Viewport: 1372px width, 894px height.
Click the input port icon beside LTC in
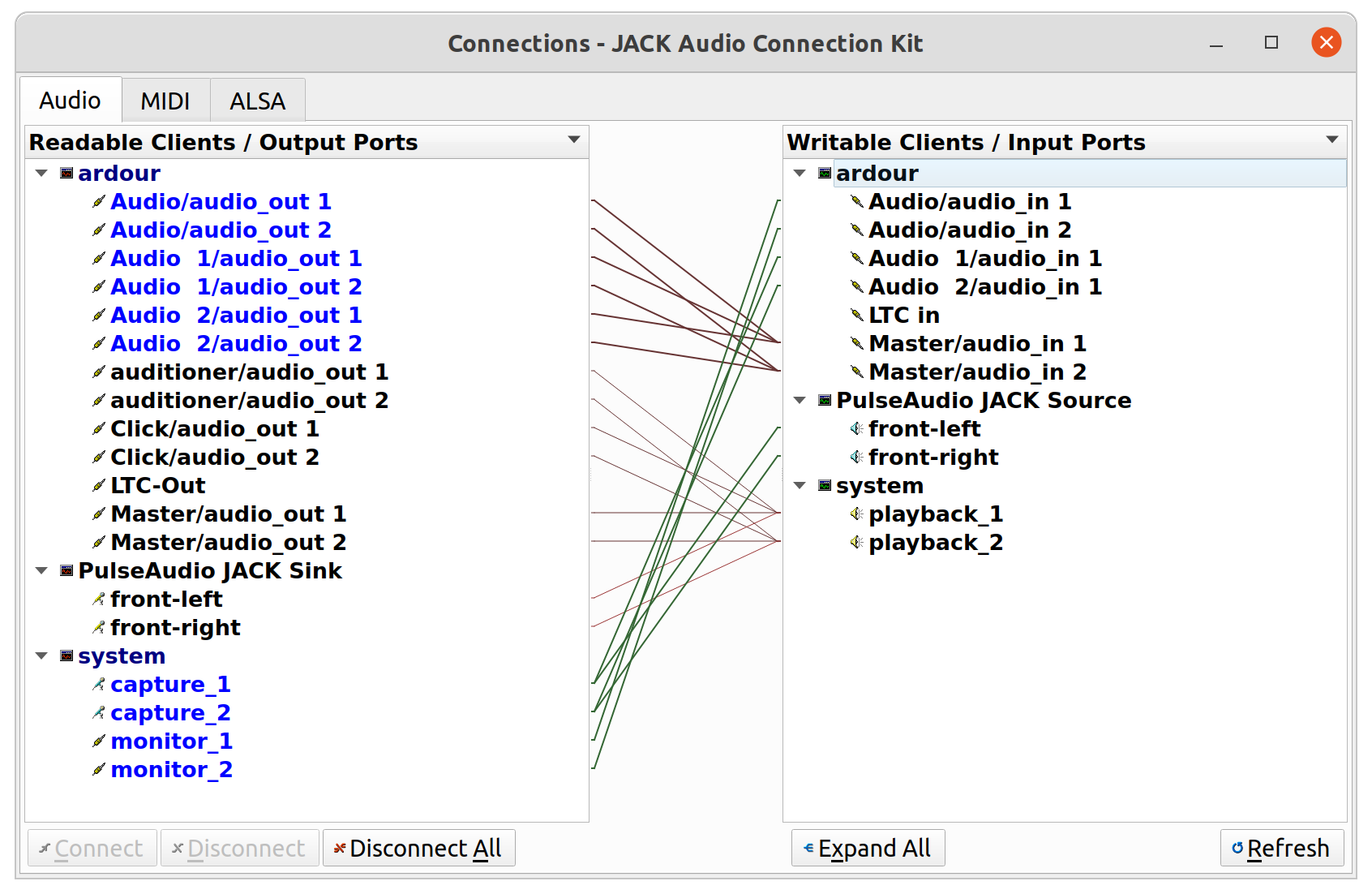857,315
